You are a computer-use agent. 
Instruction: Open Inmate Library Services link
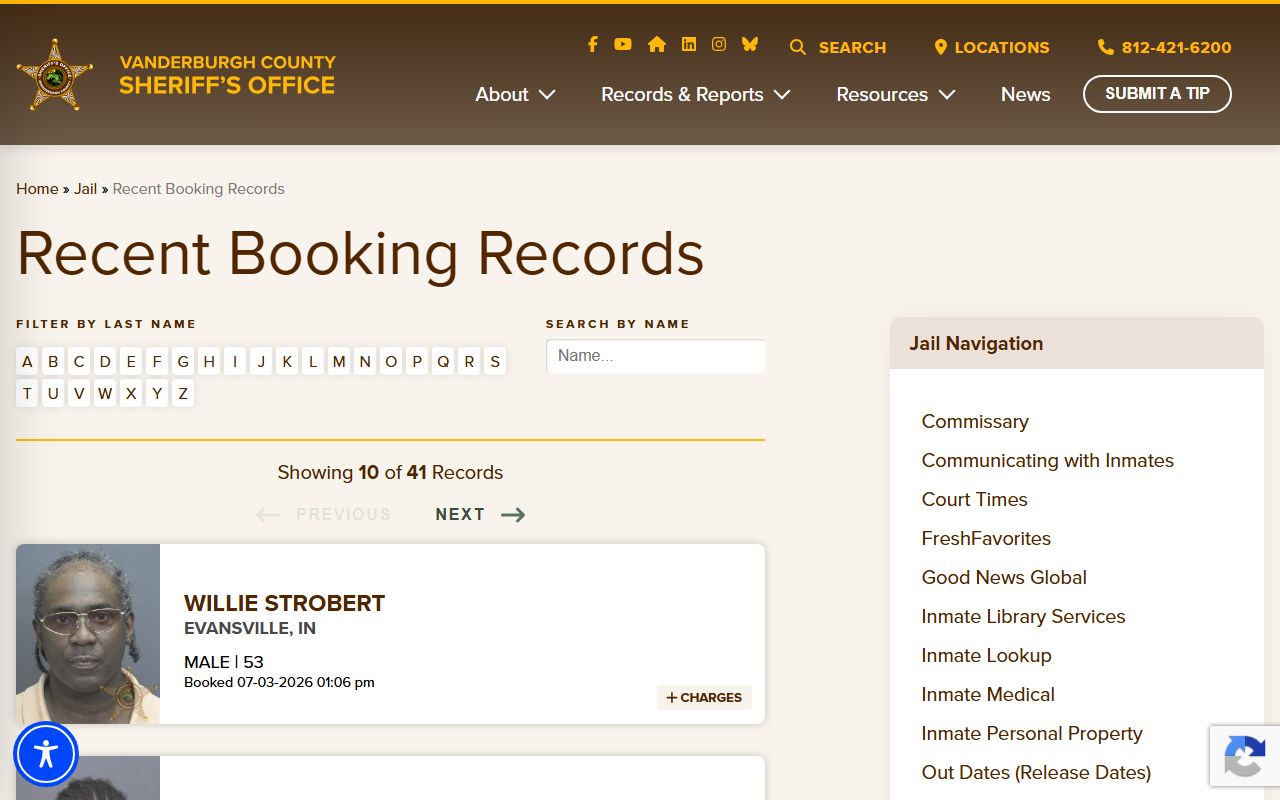(x=1023, y=617)
